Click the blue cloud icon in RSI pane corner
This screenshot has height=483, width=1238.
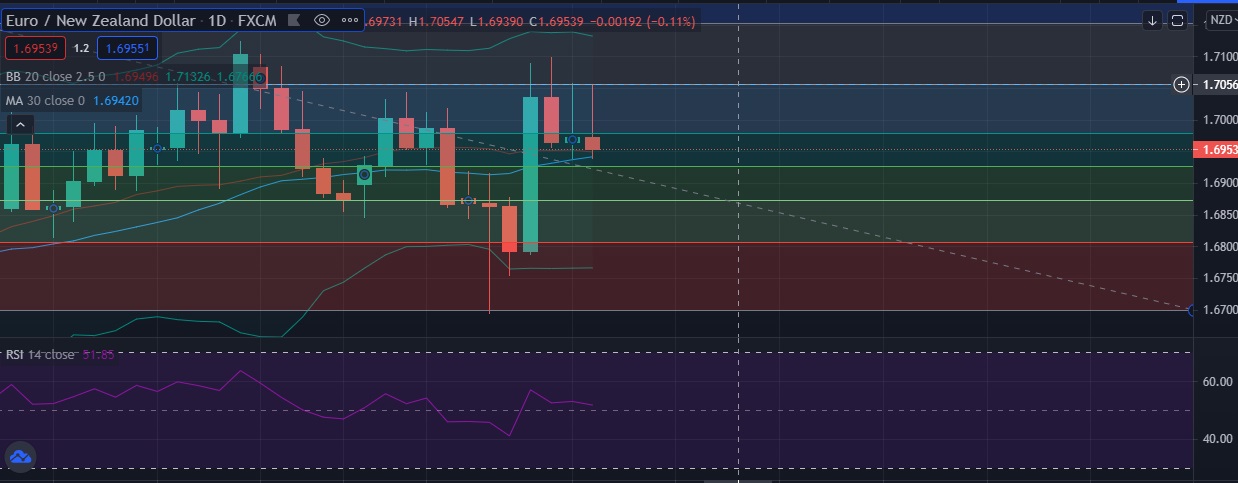(x=20, y=457)
